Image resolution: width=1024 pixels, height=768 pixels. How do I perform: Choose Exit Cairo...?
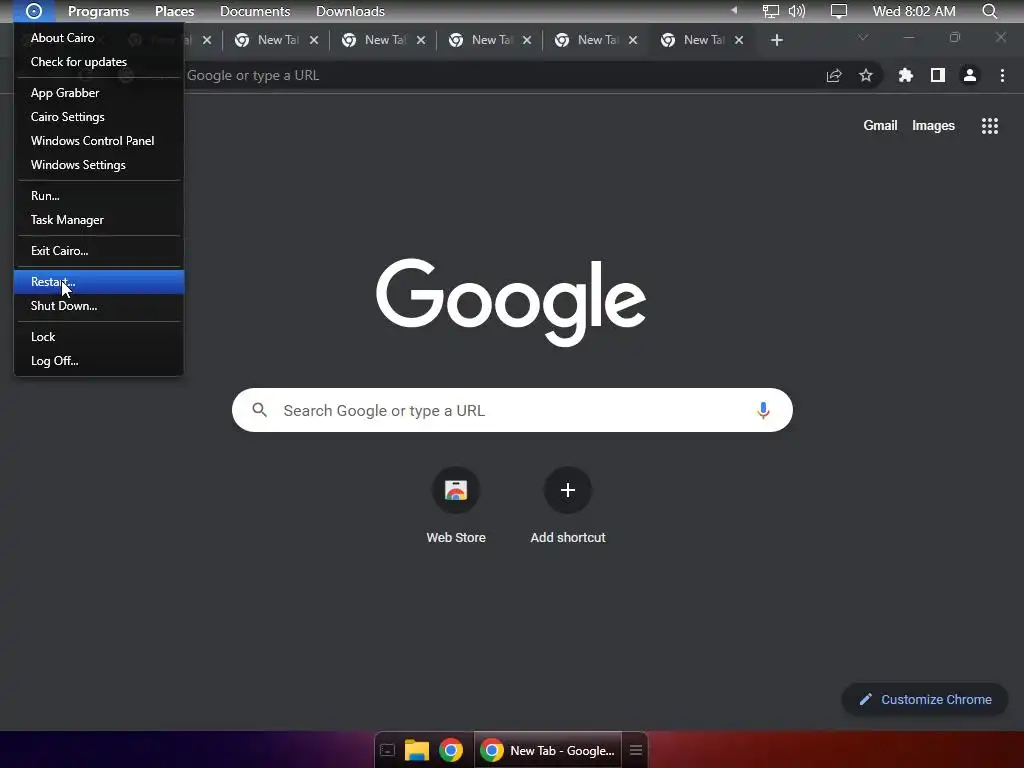[x=99, y=251]
